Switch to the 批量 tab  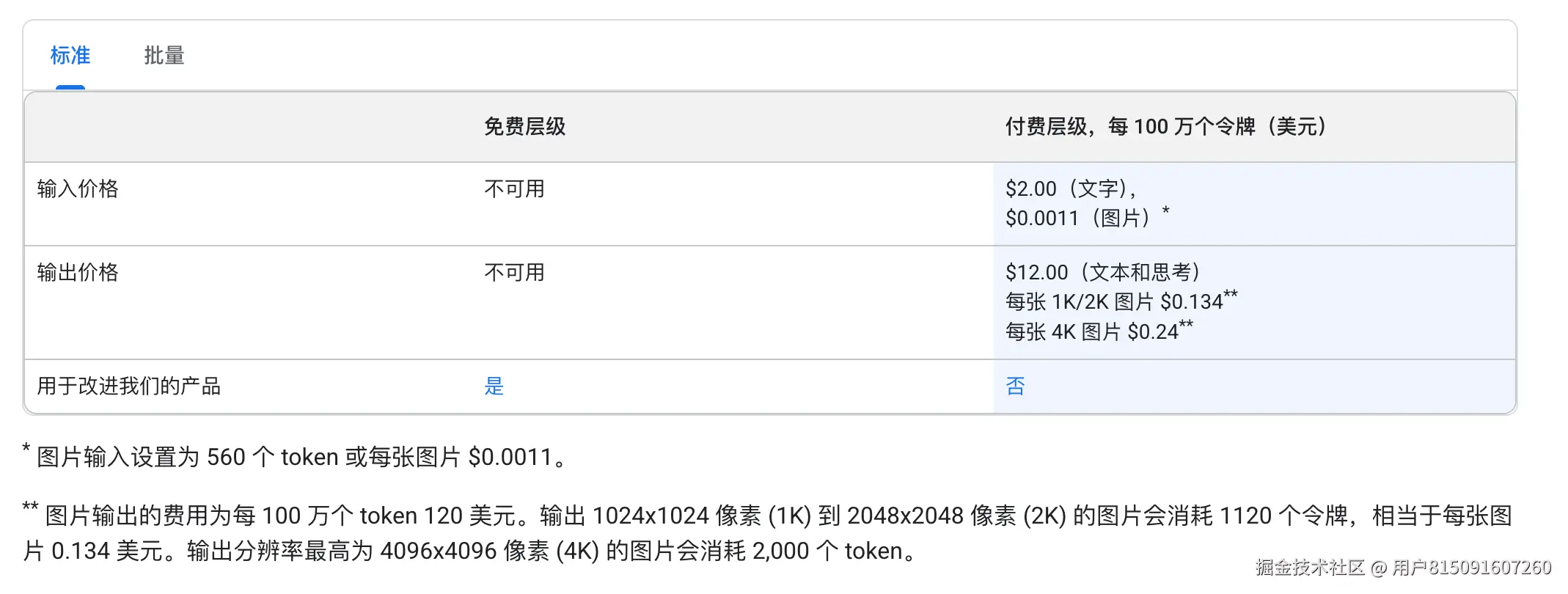tap(163, 56)
